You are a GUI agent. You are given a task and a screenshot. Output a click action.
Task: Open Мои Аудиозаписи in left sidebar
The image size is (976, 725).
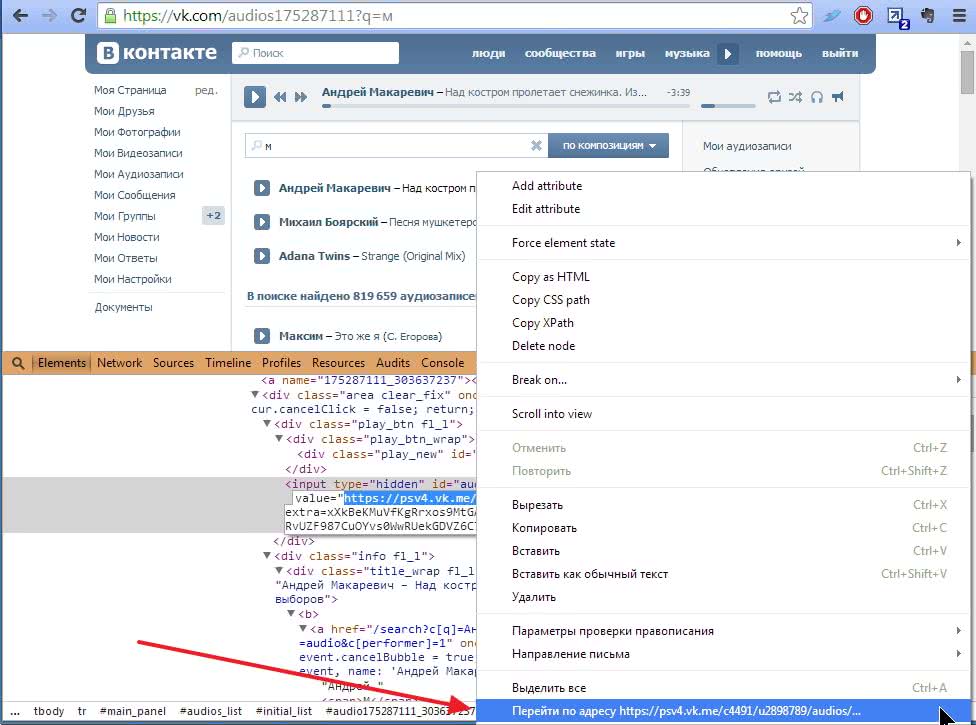click(x=139, y=174)
